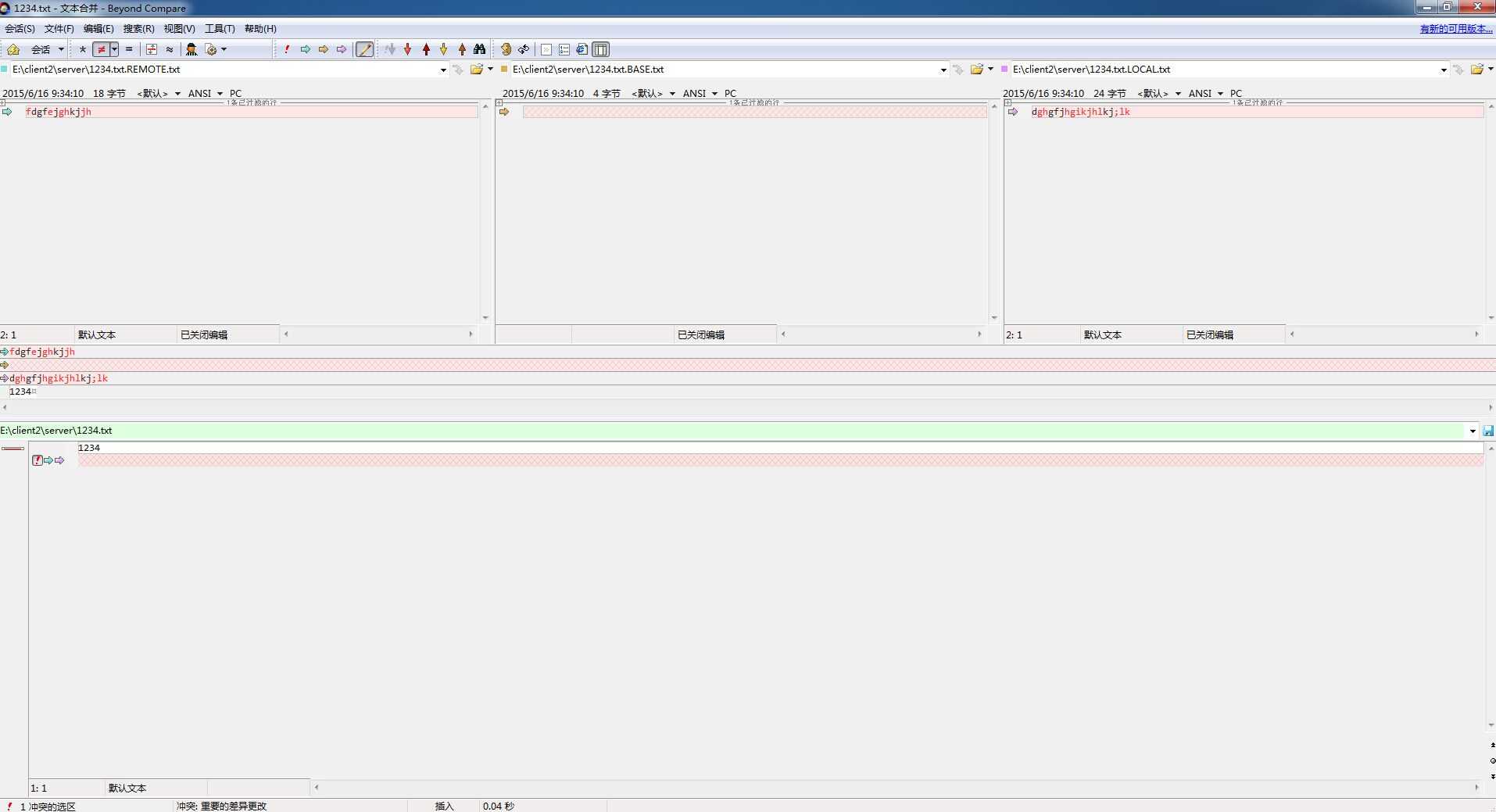This screenshot has height=812, width=1496.
Task: Open folder browse icon for LOCAL file
Action: (x=1476, y=70)
